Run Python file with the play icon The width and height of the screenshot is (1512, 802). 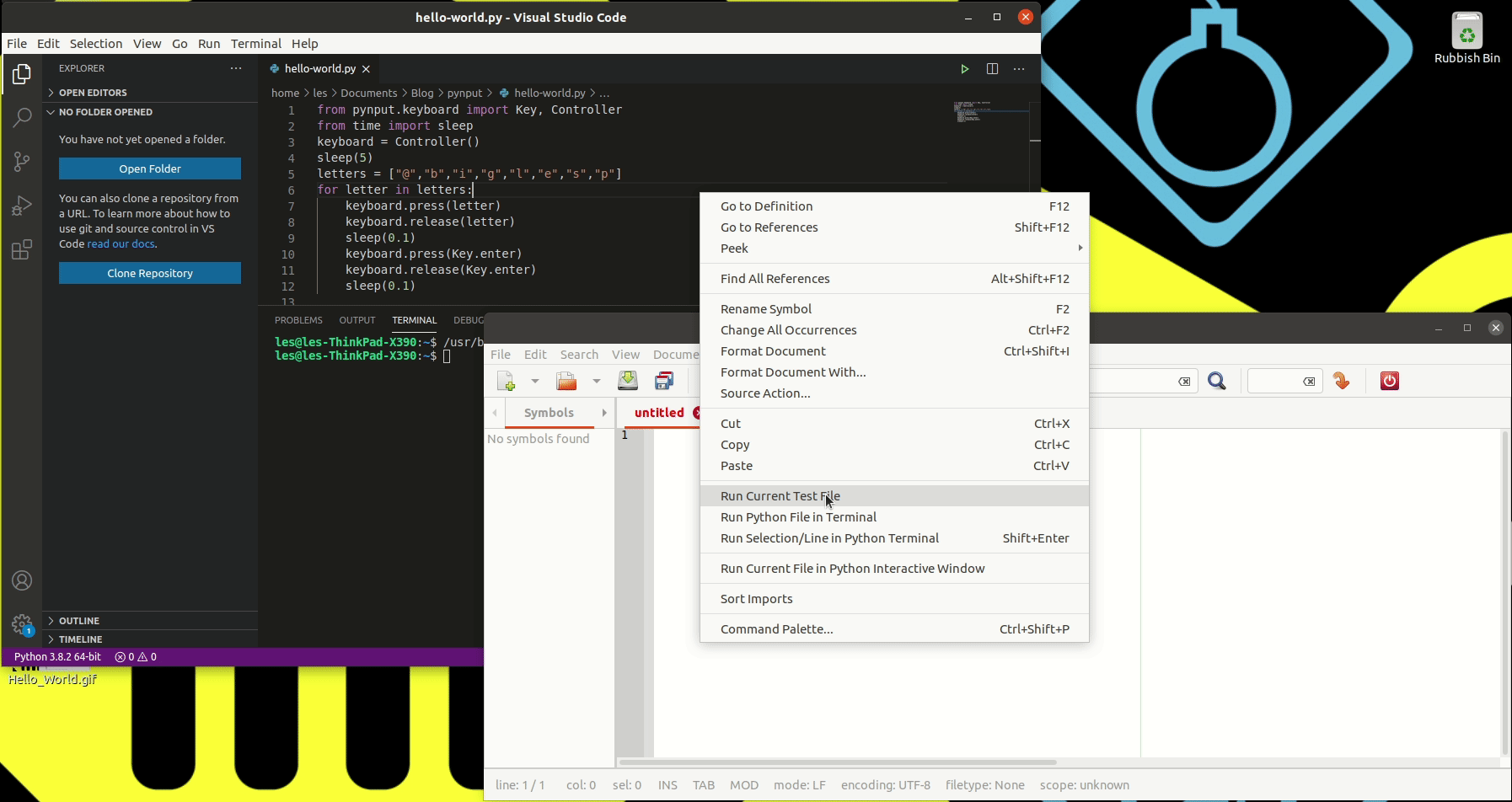coord(965,69)
